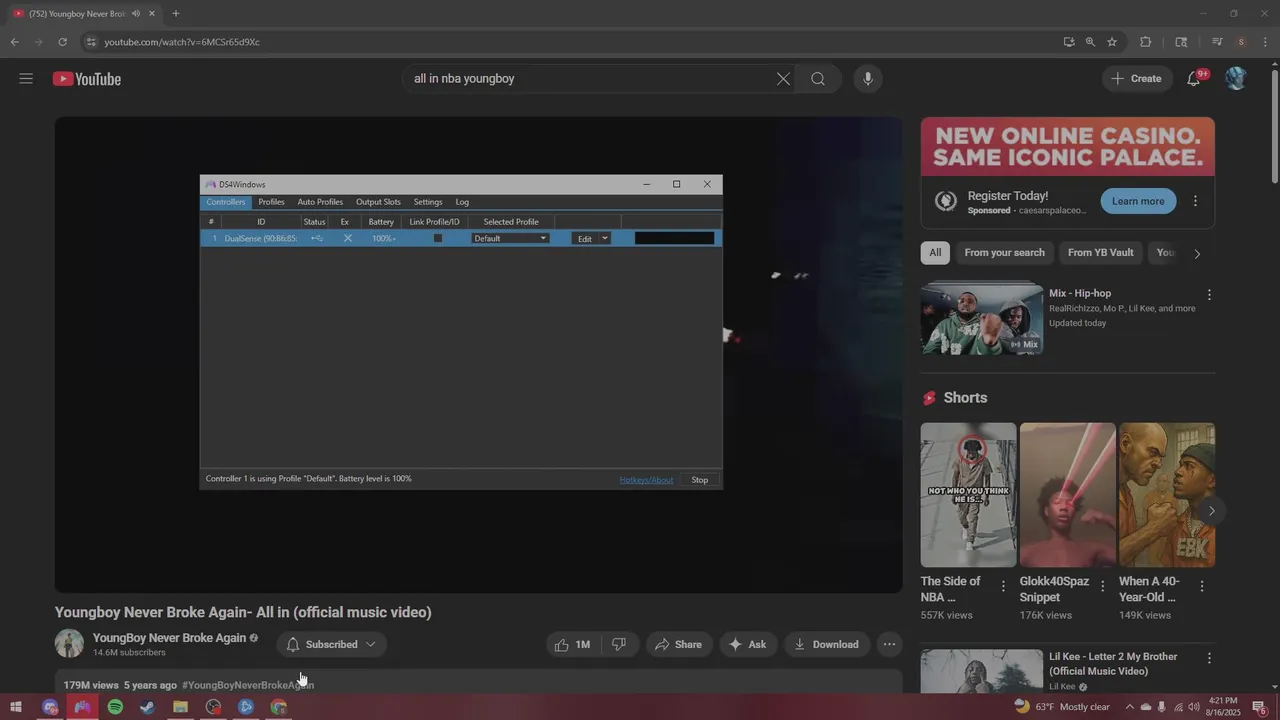Viewport: 1280px width, 720px height.
Task: Open the arrow dropdown next to Edit
Action: pos(605,238)
